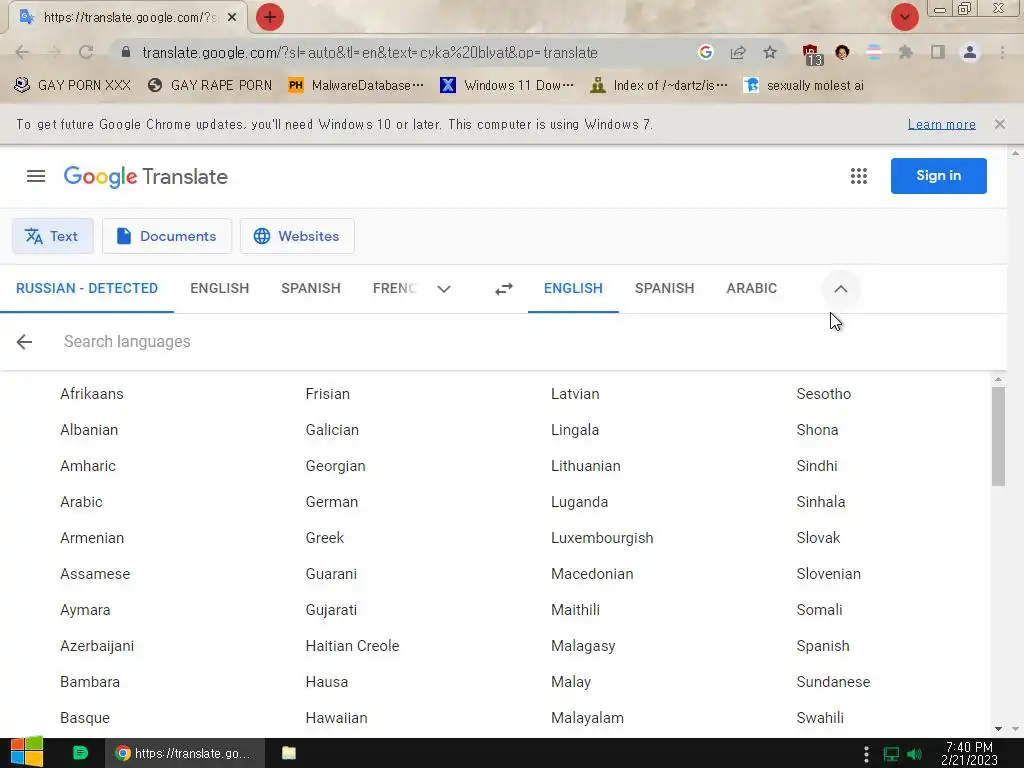1024x768 pixels.
Task: Click the Sign in button
Action: (938, 176)
